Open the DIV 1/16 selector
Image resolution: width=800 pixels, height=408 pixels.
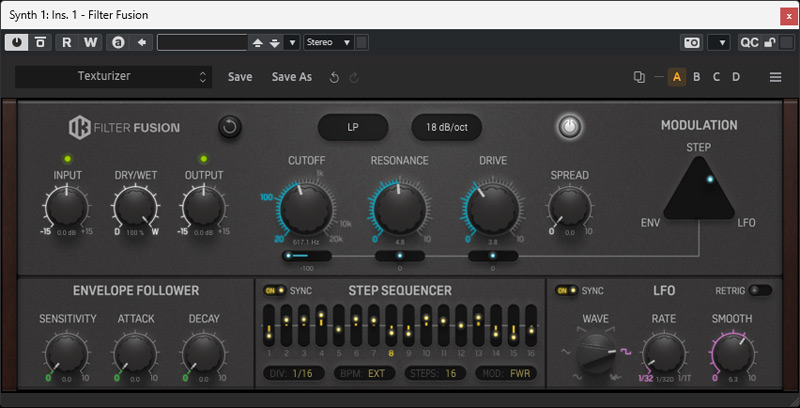pos(294,373)
